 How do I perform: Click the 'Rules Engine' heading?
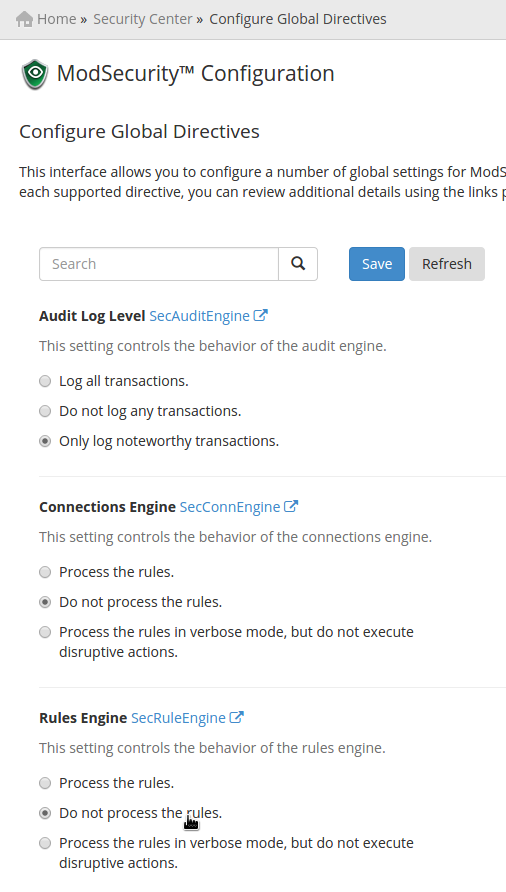(83, 718)
